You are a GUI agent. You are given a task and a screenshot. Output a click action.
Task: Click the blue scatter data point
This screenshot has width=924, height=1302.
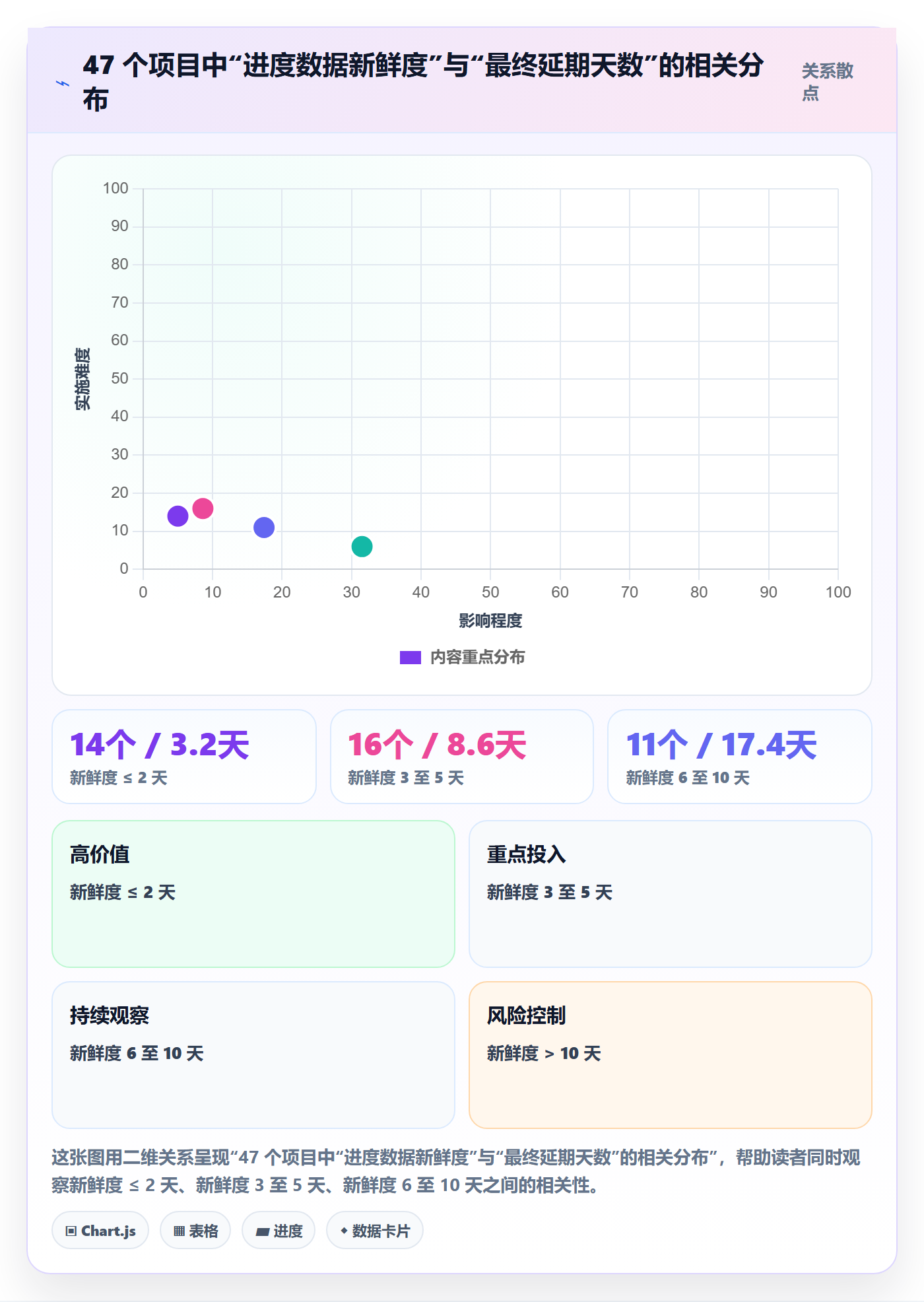pos(264,528)
